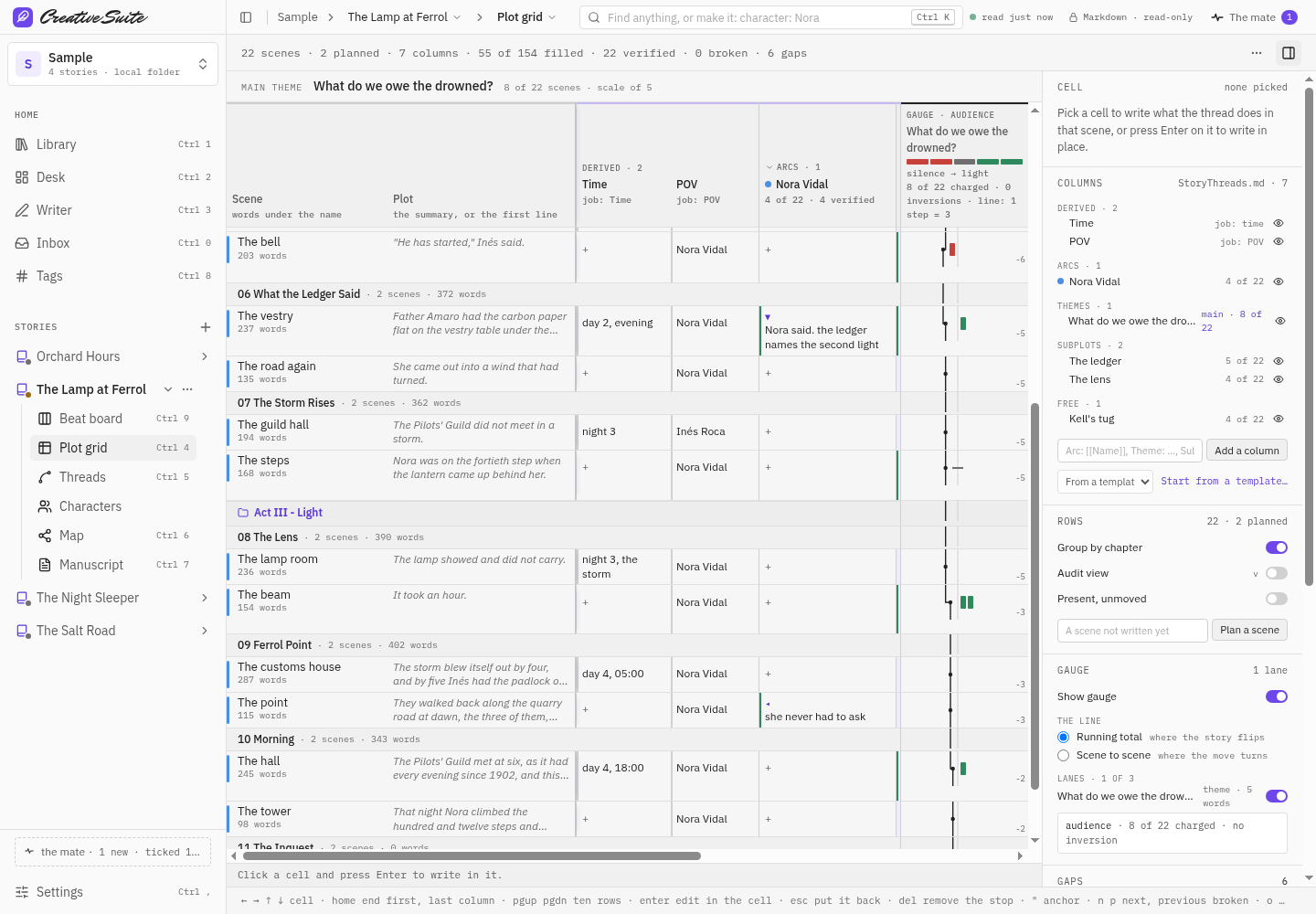Collapse The Lamp at Ferrol story

pyautogui.click(x=168, y=389)
